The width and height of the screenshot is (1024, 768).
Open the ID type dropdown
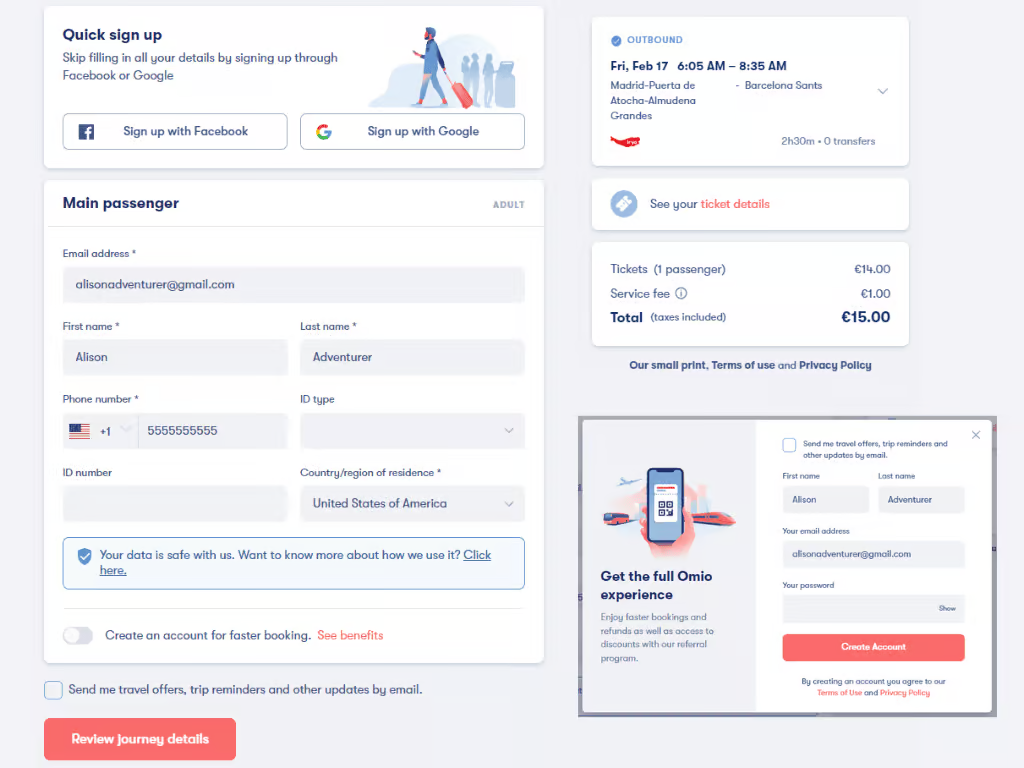pyautogui.click(x=412, y=431)
